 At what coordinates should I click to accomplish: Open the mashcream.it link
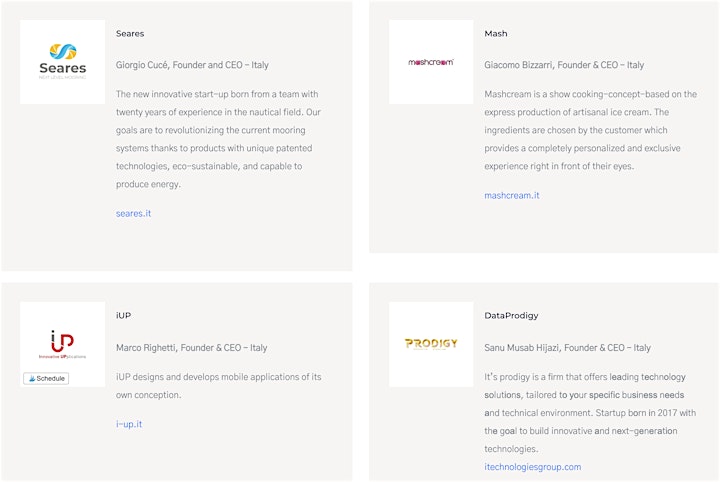coord(512,196)
